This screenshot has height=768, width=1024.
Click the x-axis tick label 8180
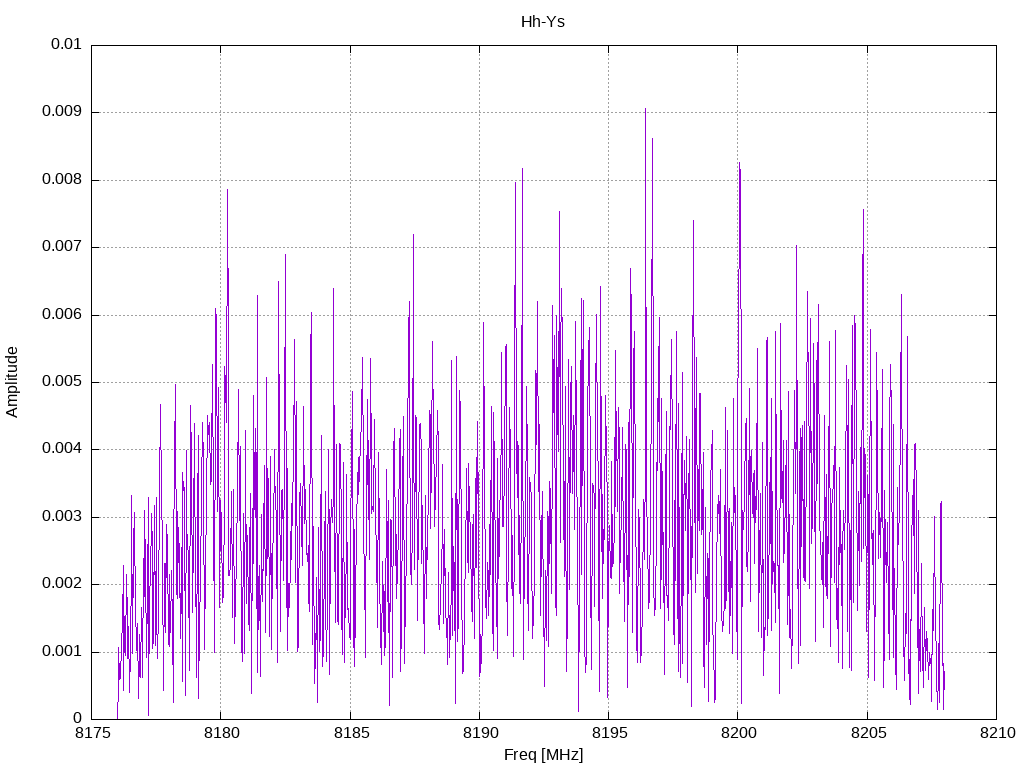pos(221,733)
